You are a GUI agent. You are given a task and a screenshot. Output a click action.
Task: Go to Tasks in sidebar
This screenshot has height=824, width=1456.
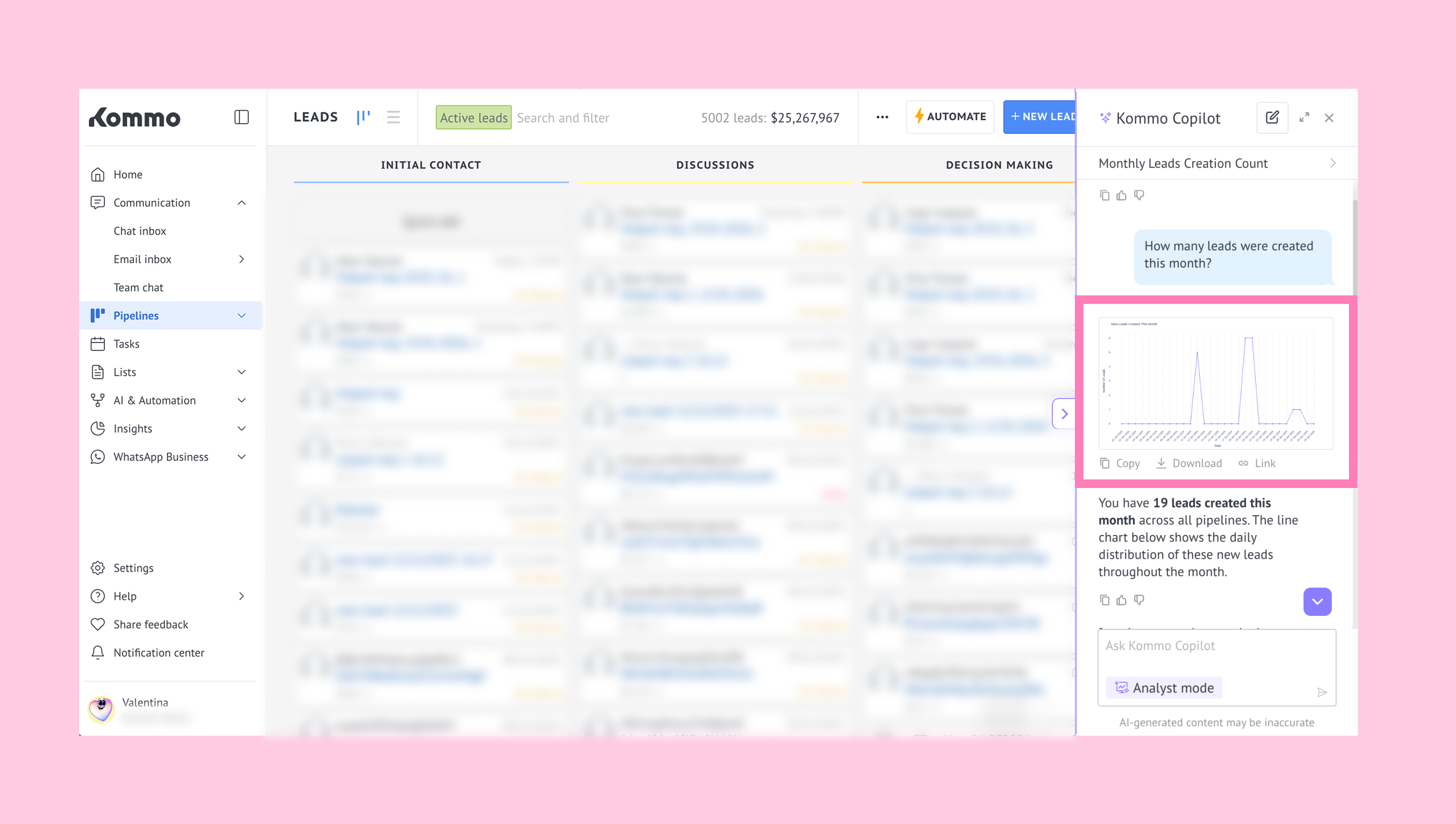click(x=126, y=344)
